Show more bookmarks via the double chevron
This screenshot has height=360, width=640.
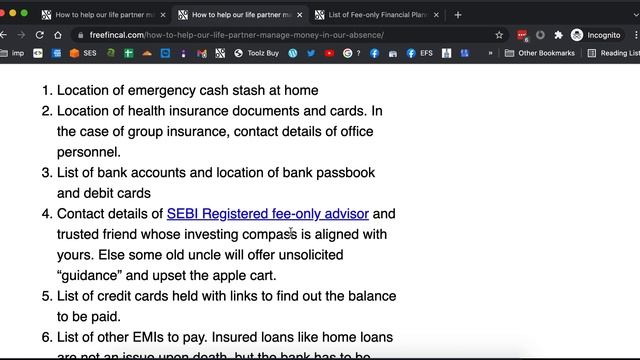(x=490, y=53)
